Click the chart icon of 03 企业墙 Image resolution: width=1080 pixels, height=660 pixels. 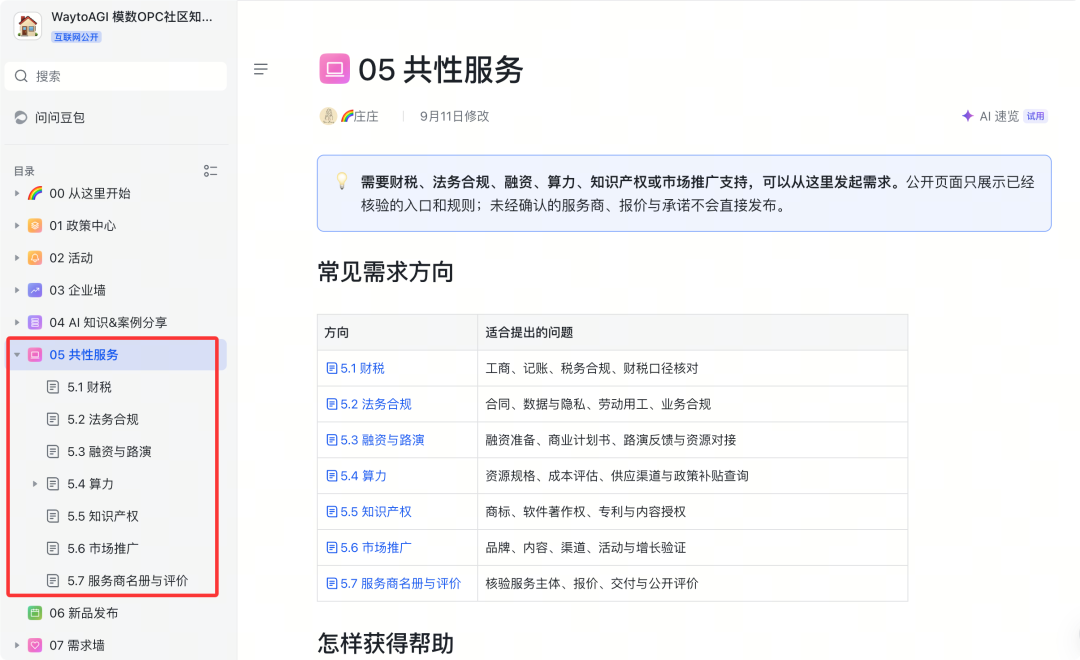pyautogui.click(x=35, y=290)
